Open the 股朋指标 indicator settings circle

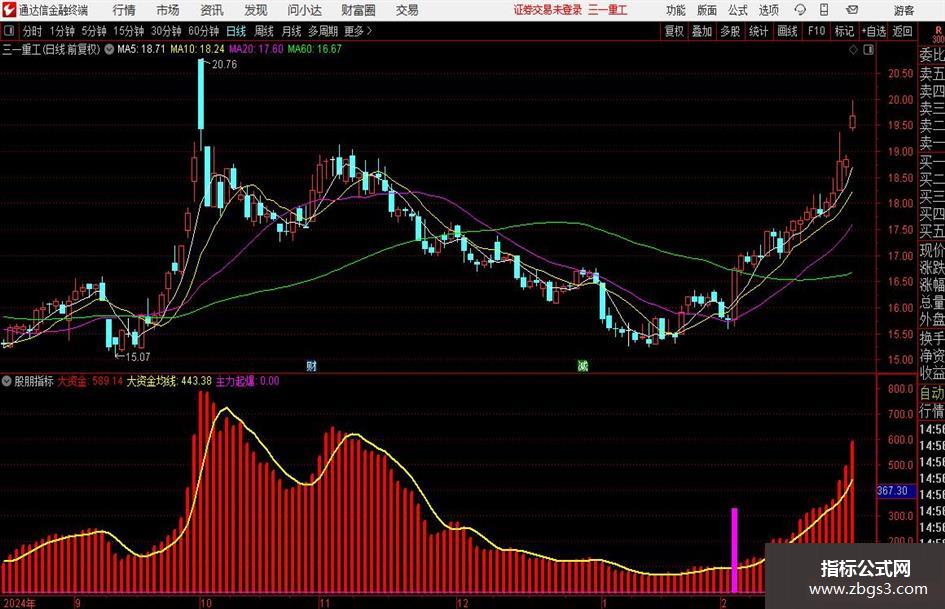(x=7, y=381)
